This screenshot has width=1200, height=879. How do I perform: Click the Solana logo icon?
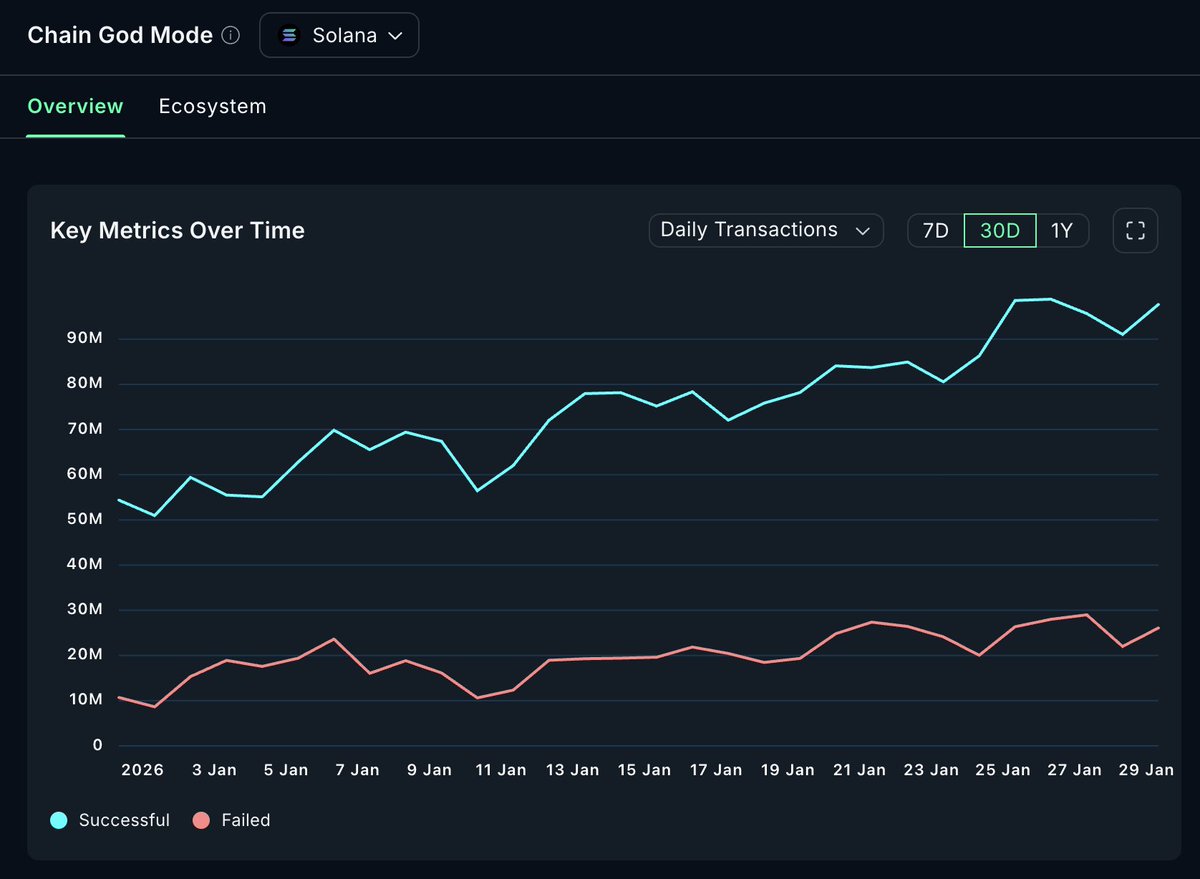coord(290,36)
